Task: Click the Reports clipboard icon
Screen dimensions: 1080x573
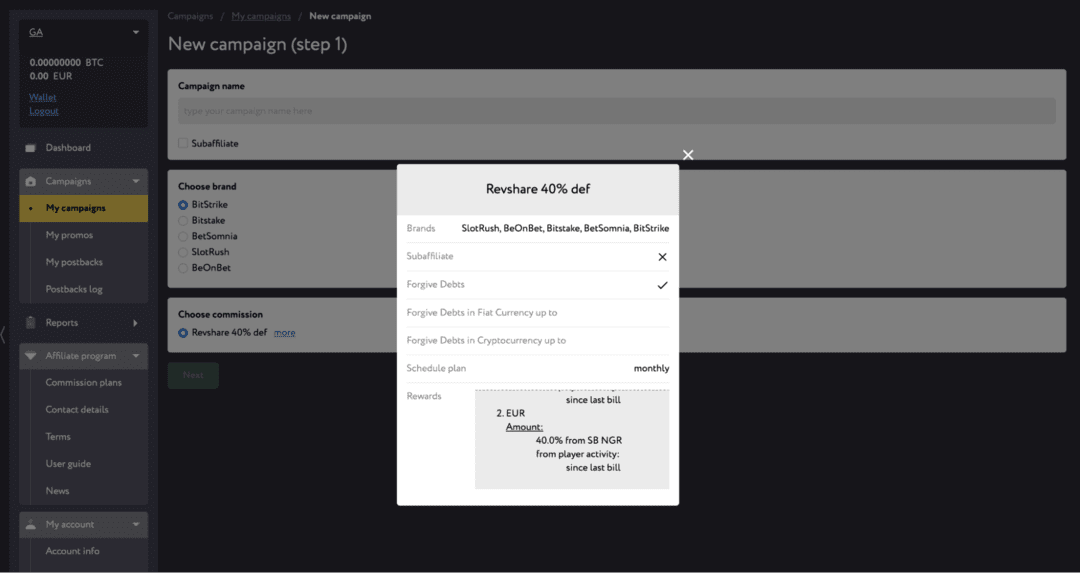Action: pyautogui.click(x=30, y=322)
